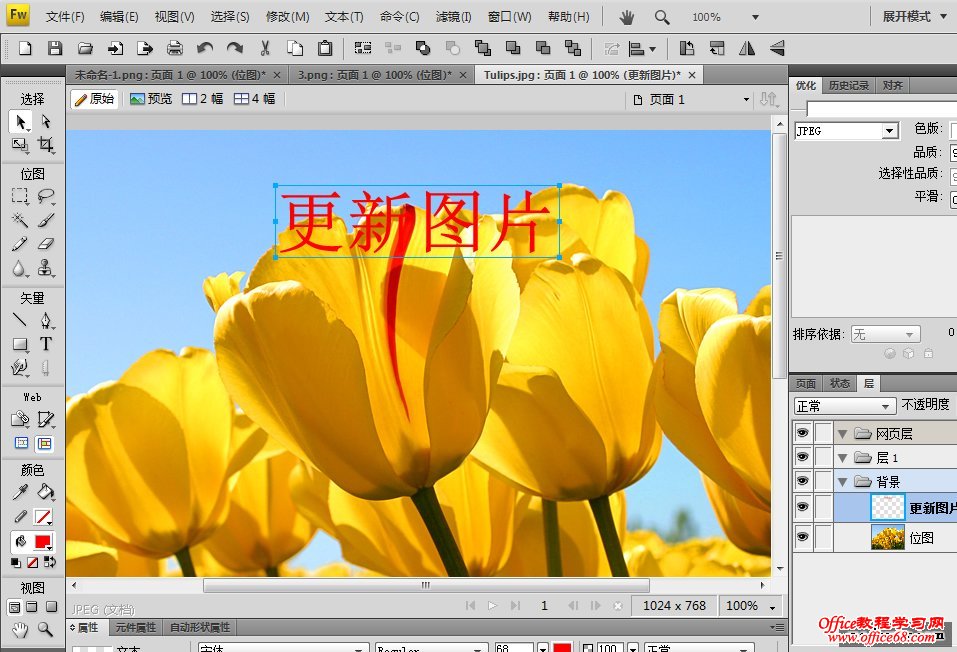Collapse the 背景 layer folder
This screenshot has width=957, height=652.
tap(842, 482)
